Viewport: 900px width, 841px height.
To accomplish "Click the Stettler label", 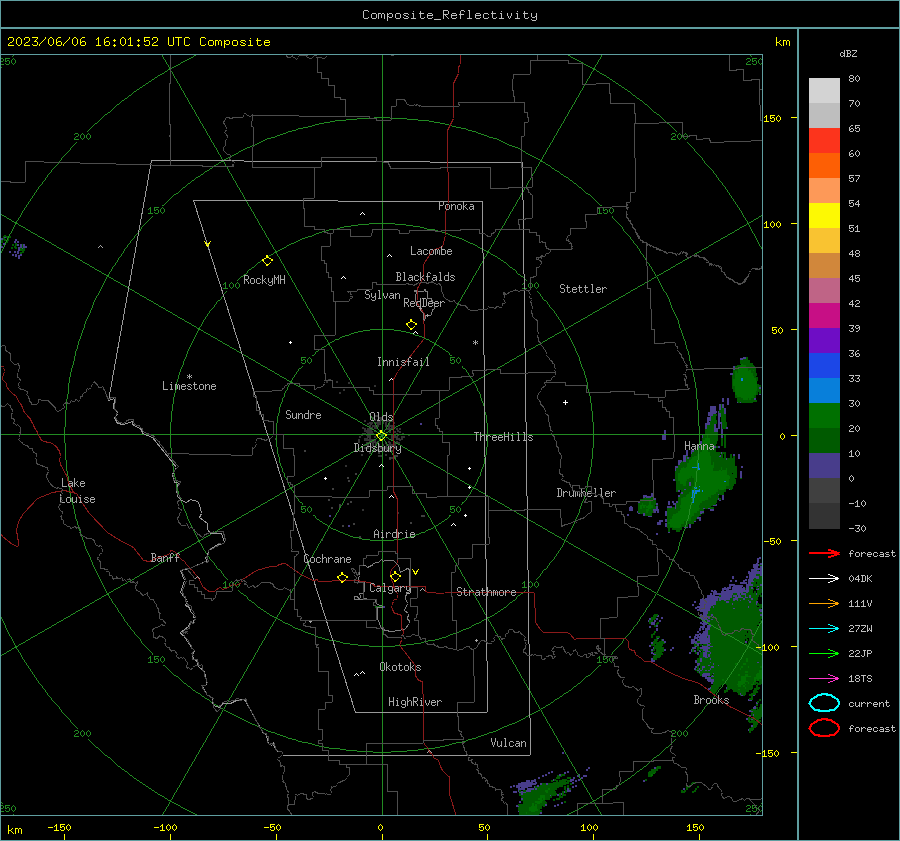I will (x=583, y=289).
